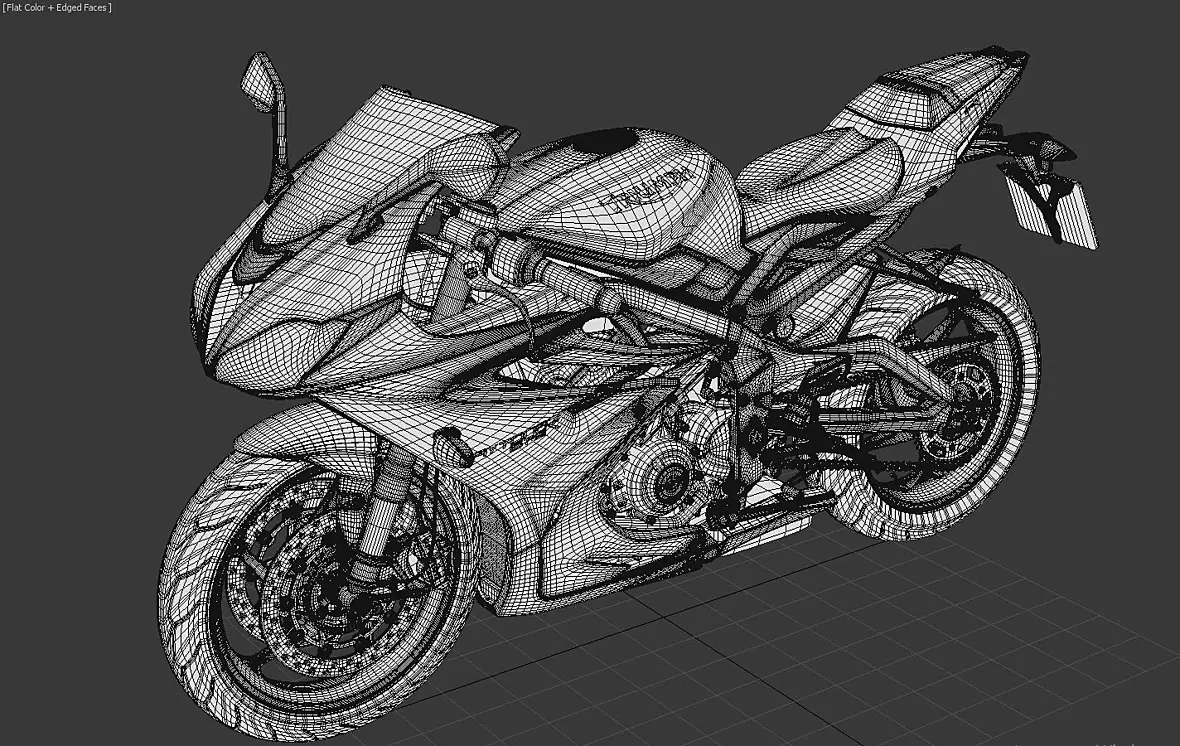Select the left rearview mirror mesh
This screenshot has height=746, width=1180.
[260, 79]
